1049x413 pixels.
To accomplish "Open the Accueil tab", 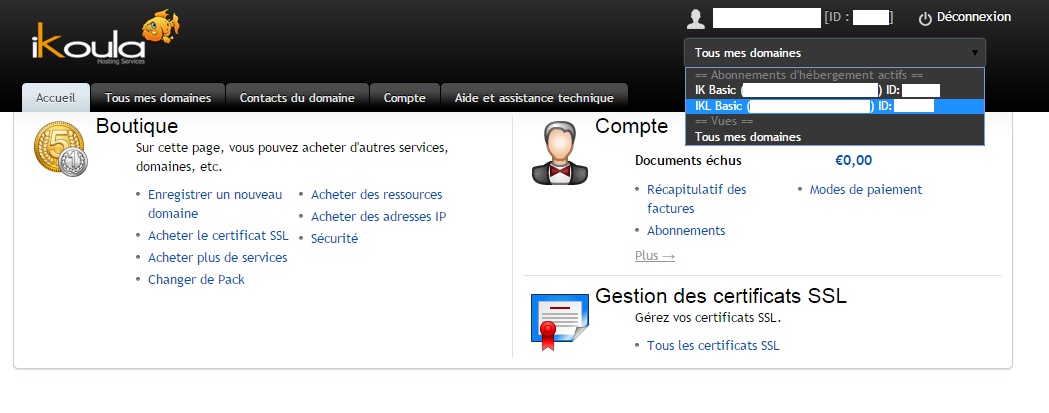I will pos(56,98).
